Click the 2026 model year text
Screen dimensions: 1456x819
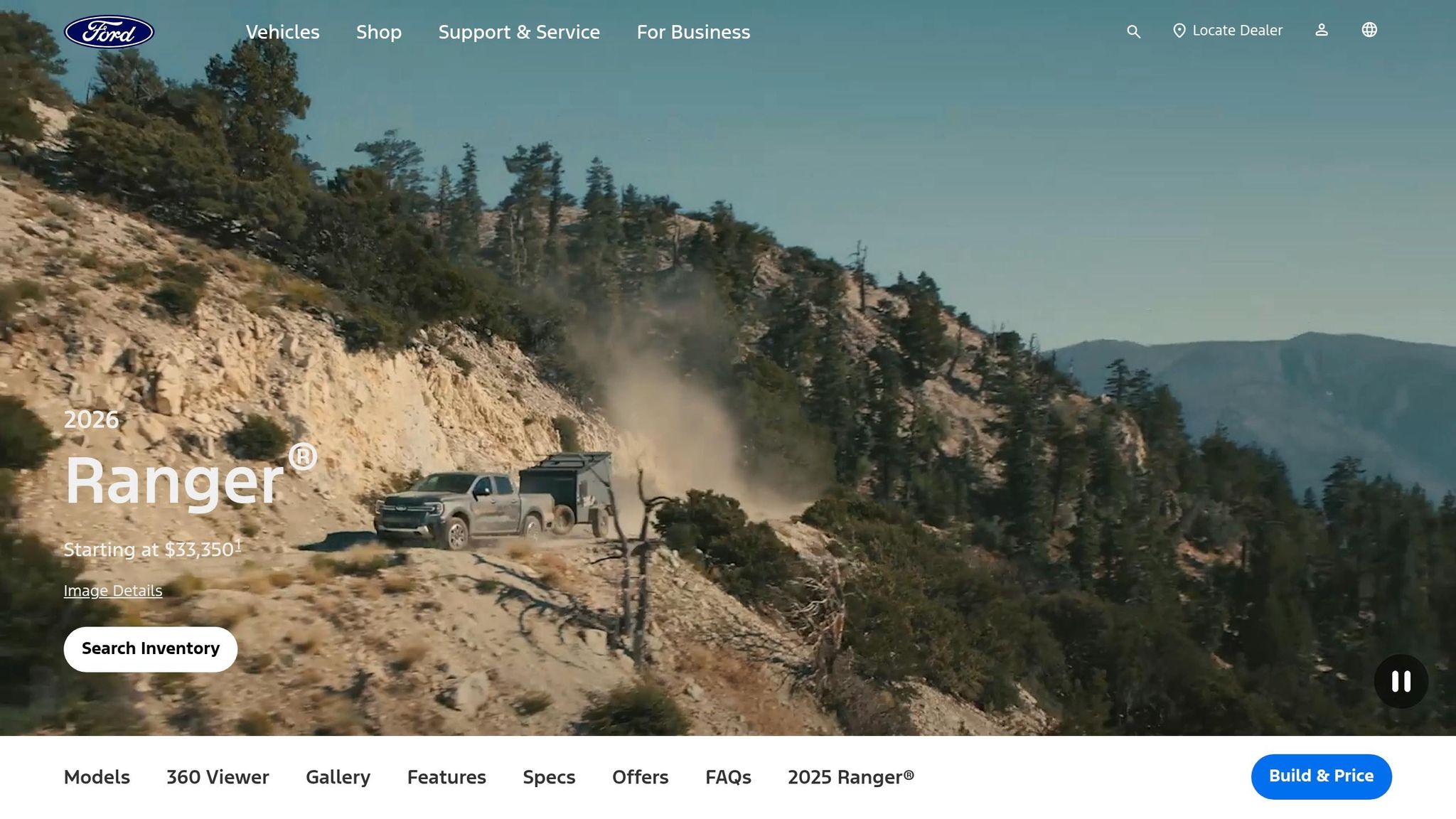[91, 419]
